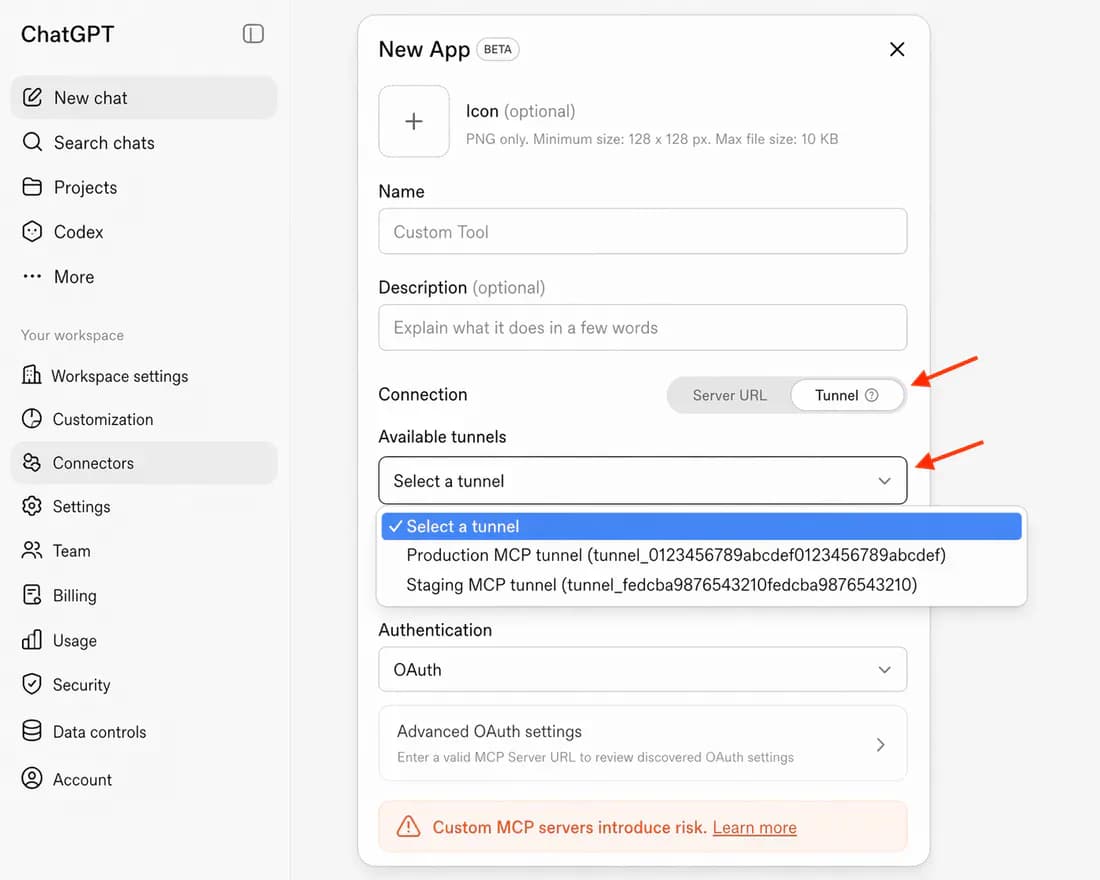
Task: Click the Team people icon
Action: click(32, 550)
